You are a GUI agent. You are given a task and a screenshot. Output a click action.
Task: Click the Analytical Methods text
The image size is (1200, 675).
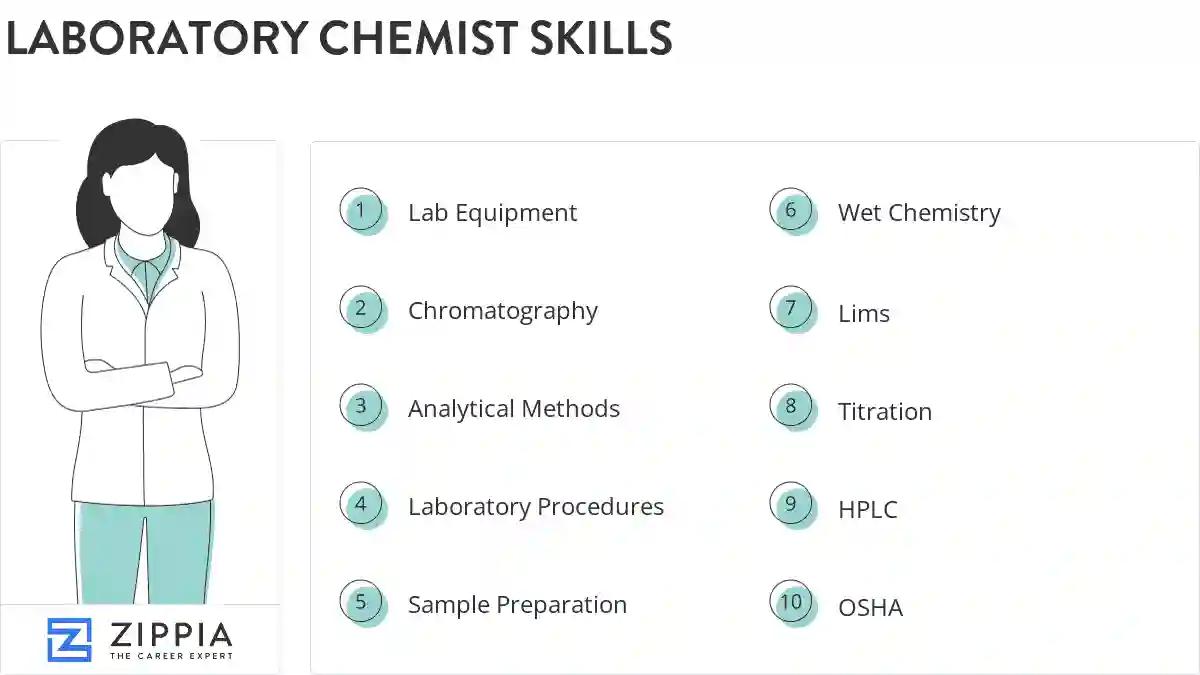pyautogui.click(x=513, y=409)
